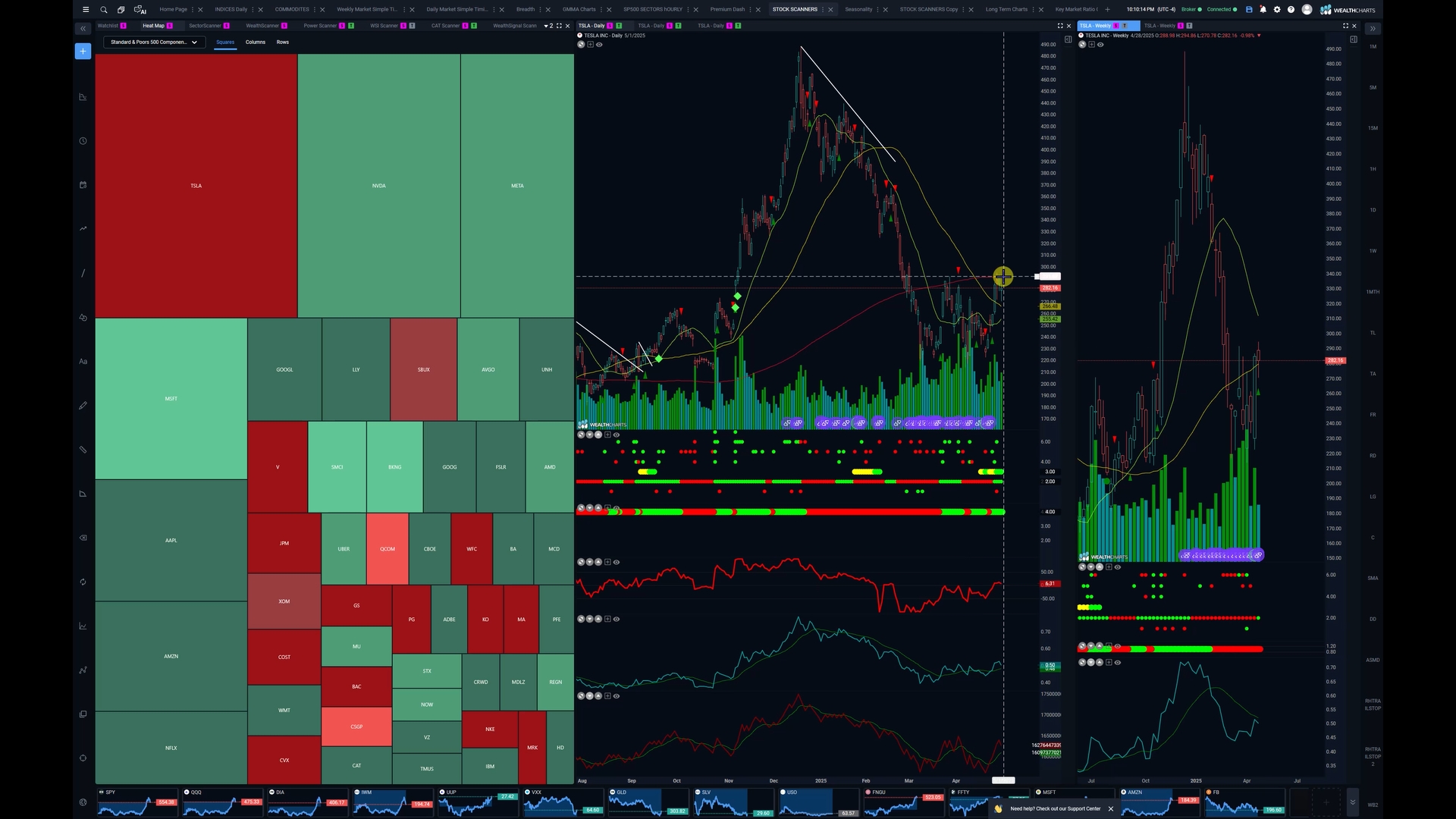Toggle the weekly chart side panel icon

[x=1354, y=39]
